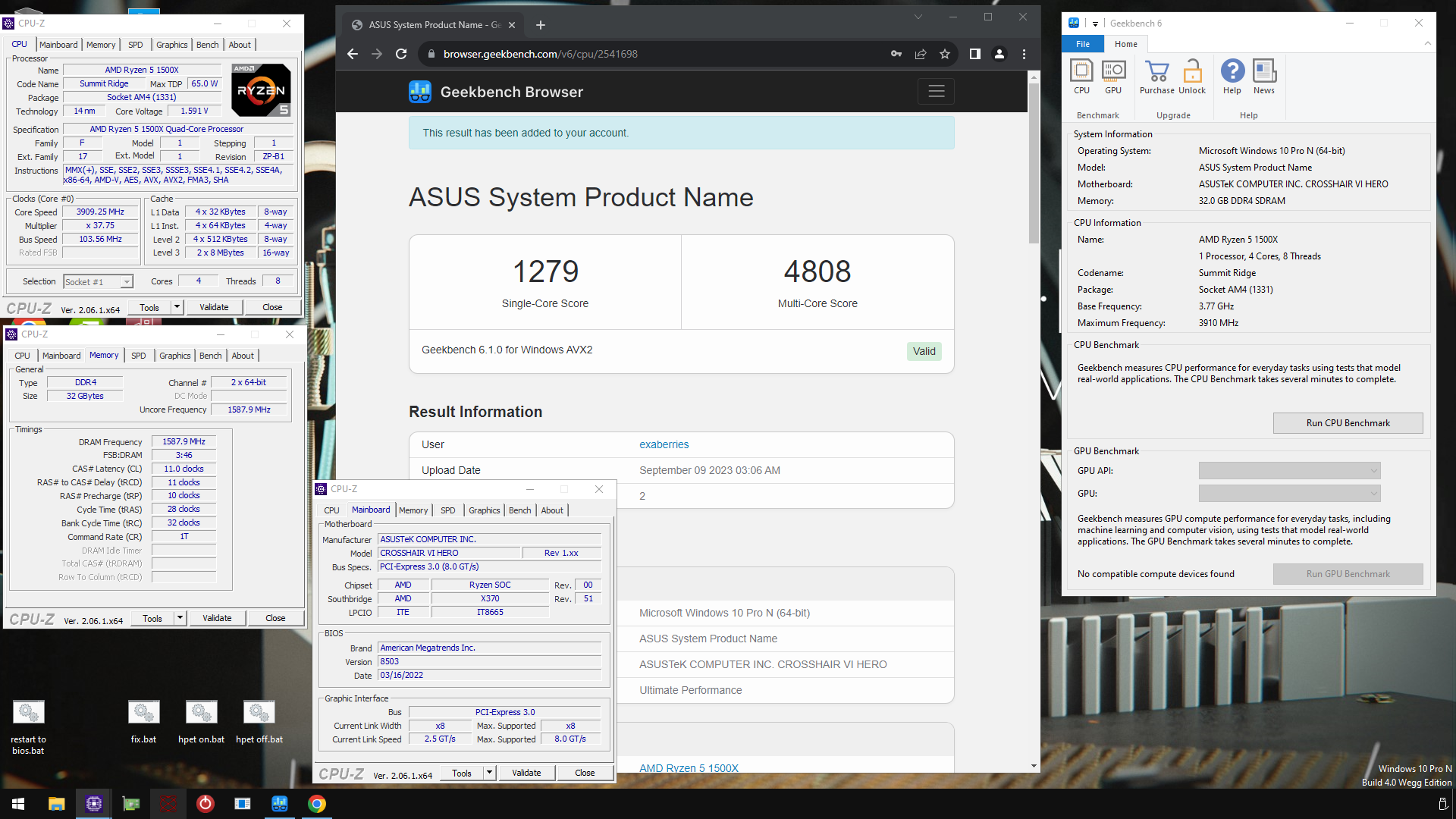
Task: Expand Tools dropdown arrow in Mainboard CPU-Z window
Action: [x=490, y=773]
